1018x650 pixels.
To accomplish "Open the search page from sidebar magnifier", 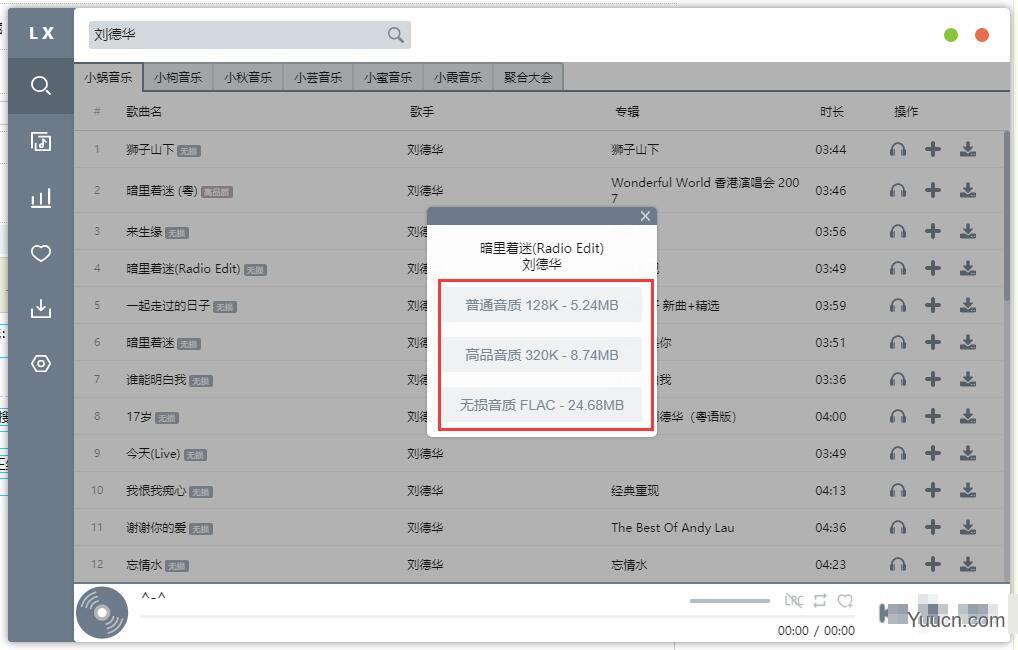I will click(41, 86).
